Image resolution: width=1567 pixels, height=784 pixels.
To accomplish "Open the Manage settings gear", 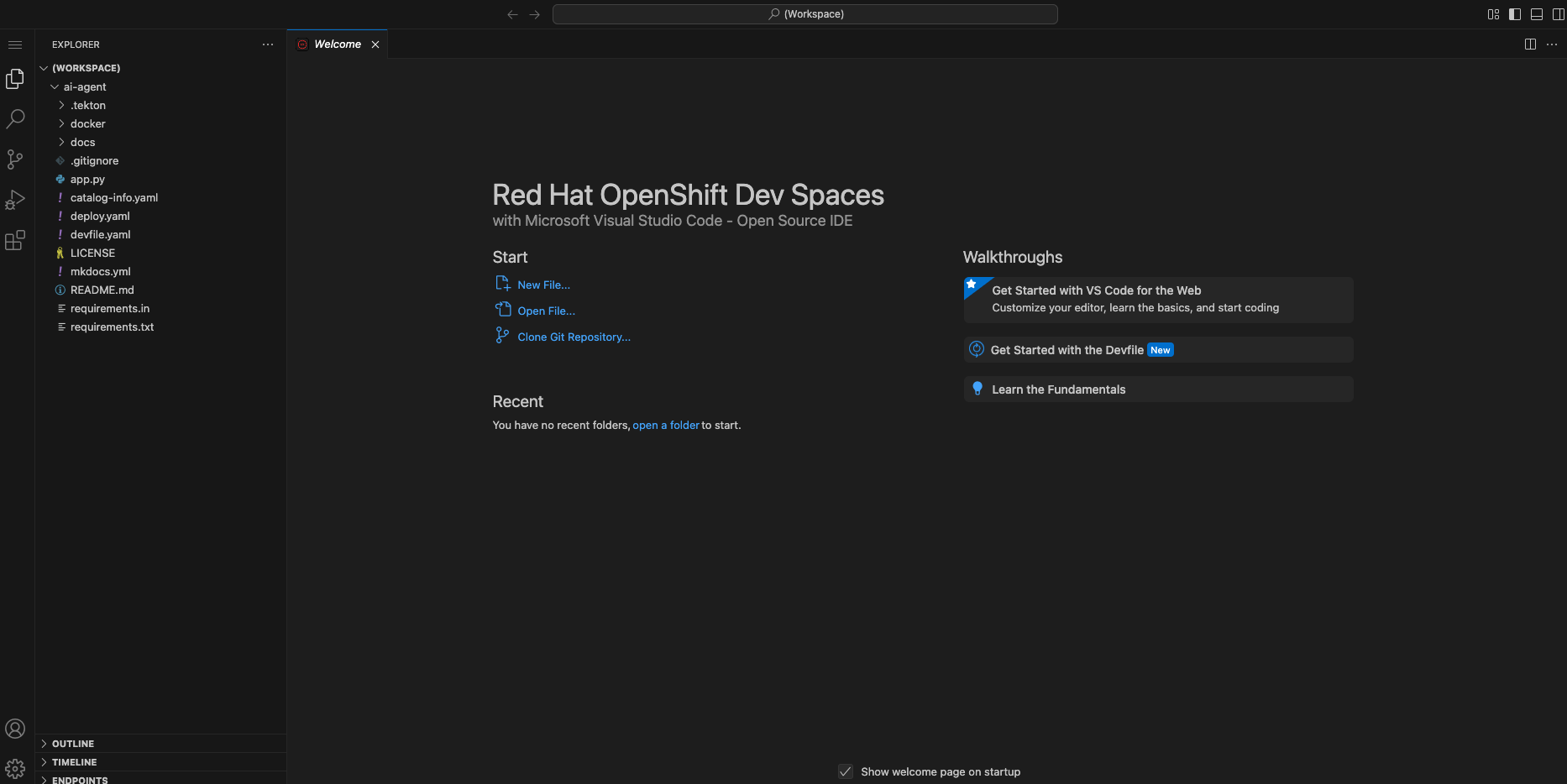I will [15, 768].
